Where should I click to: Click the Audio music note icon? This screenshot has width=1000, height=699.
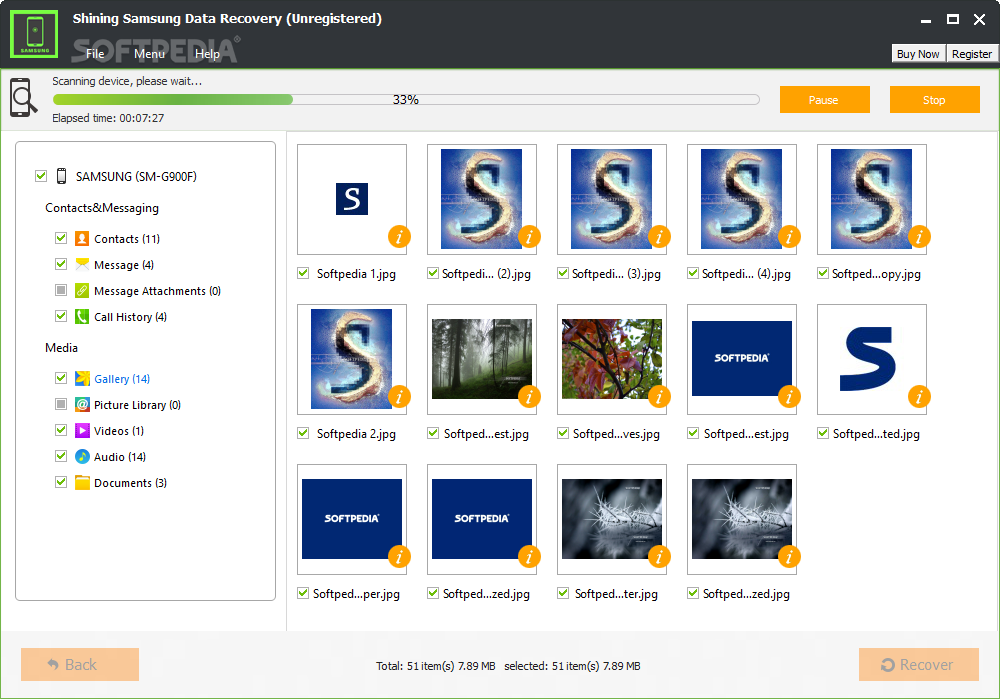click(x=82, y=457)
